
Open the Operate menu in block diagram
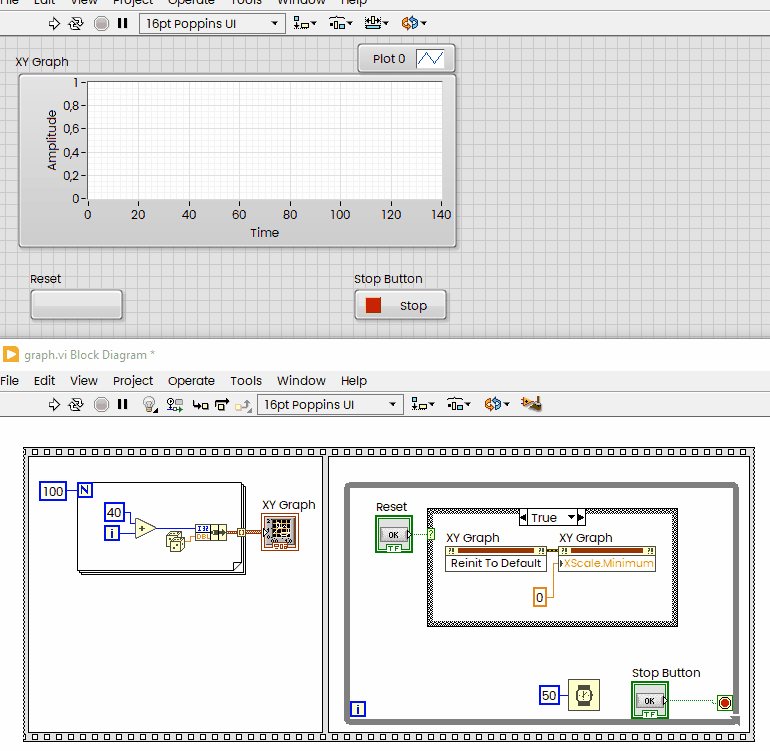(191, 381)
